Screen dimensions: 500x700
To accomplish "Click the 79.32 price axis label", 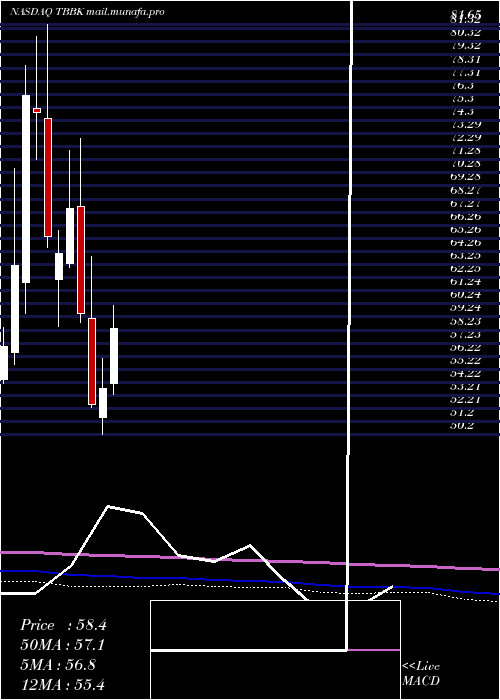I will pyautogui.click(x=466, y=46).
